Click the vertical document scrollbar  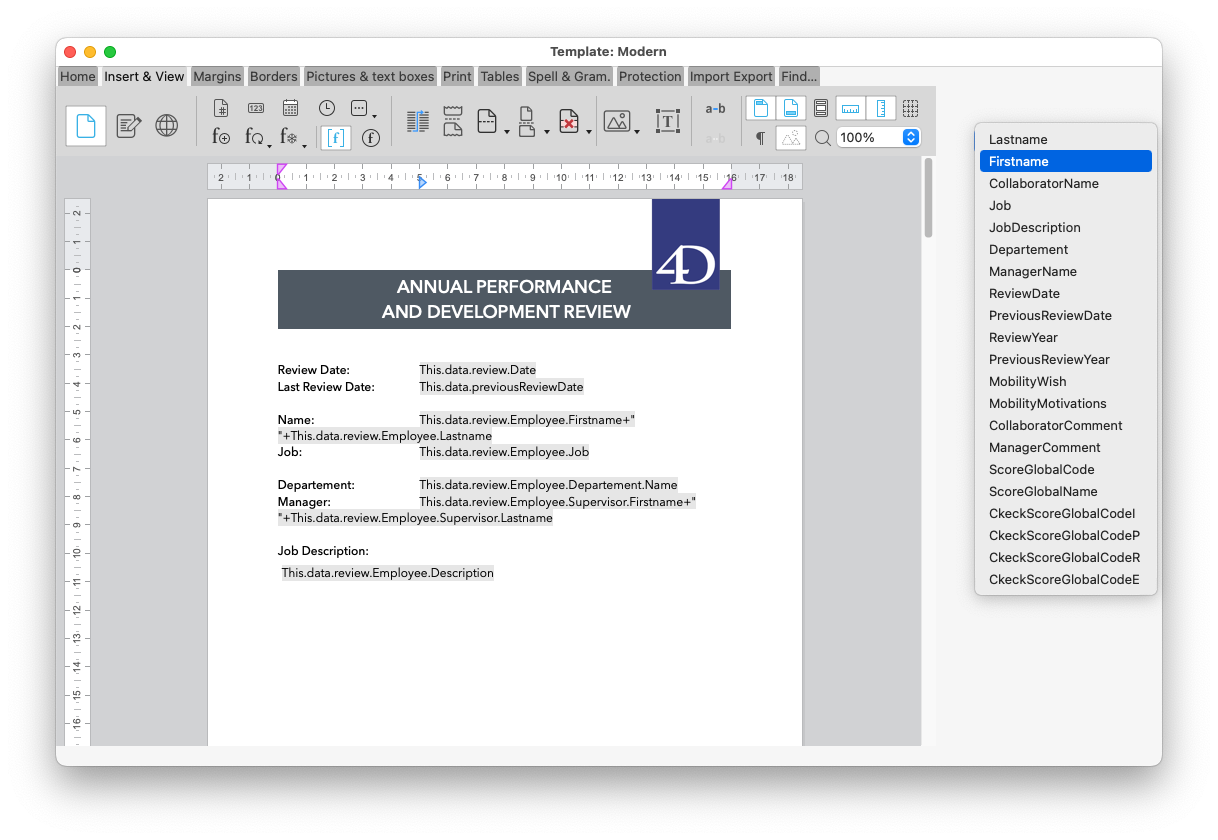point(928,198)
